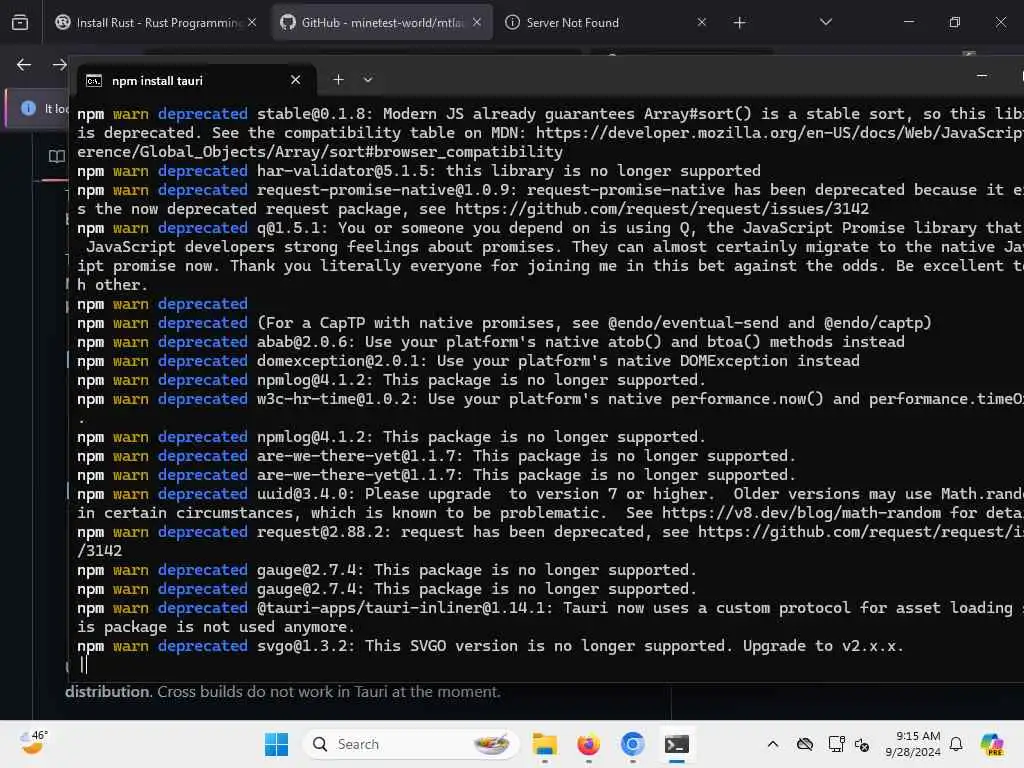The image size is (1024, 768).
Task: Add a new terminal tab
Action: coord(338,80)
